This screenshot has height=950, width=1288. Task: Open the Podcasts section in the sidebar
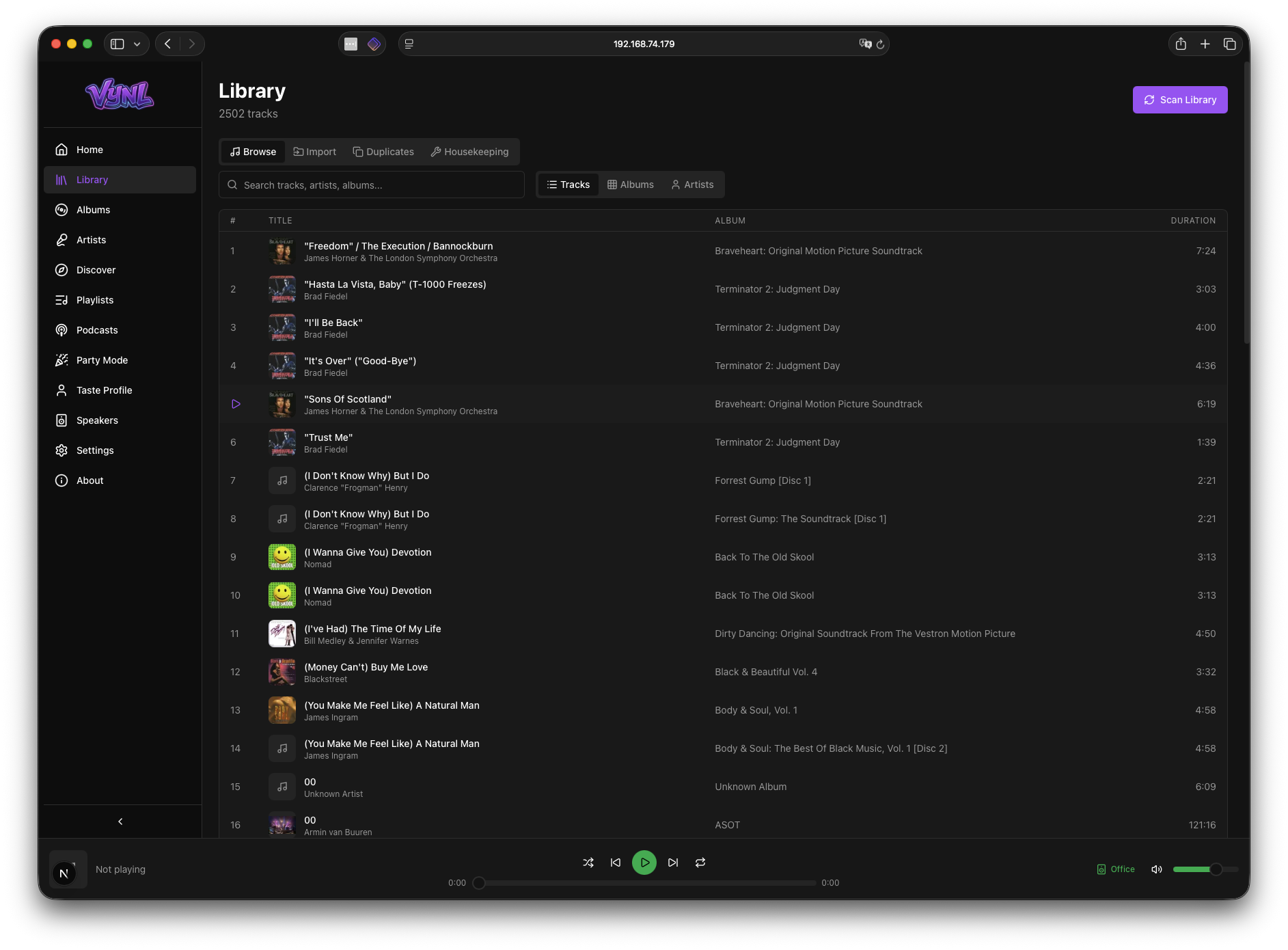[x=96, y=330]
